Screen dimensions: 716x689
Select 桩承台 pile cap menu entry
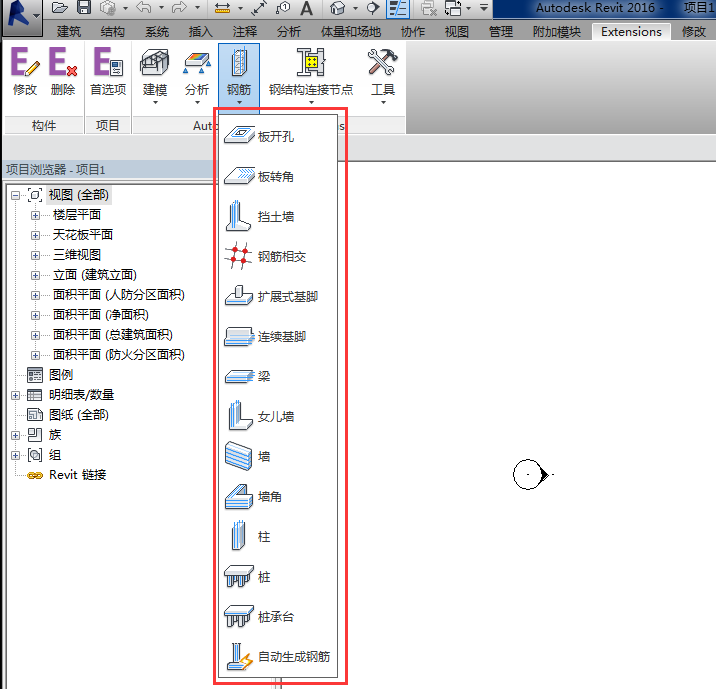pos(275,617)
